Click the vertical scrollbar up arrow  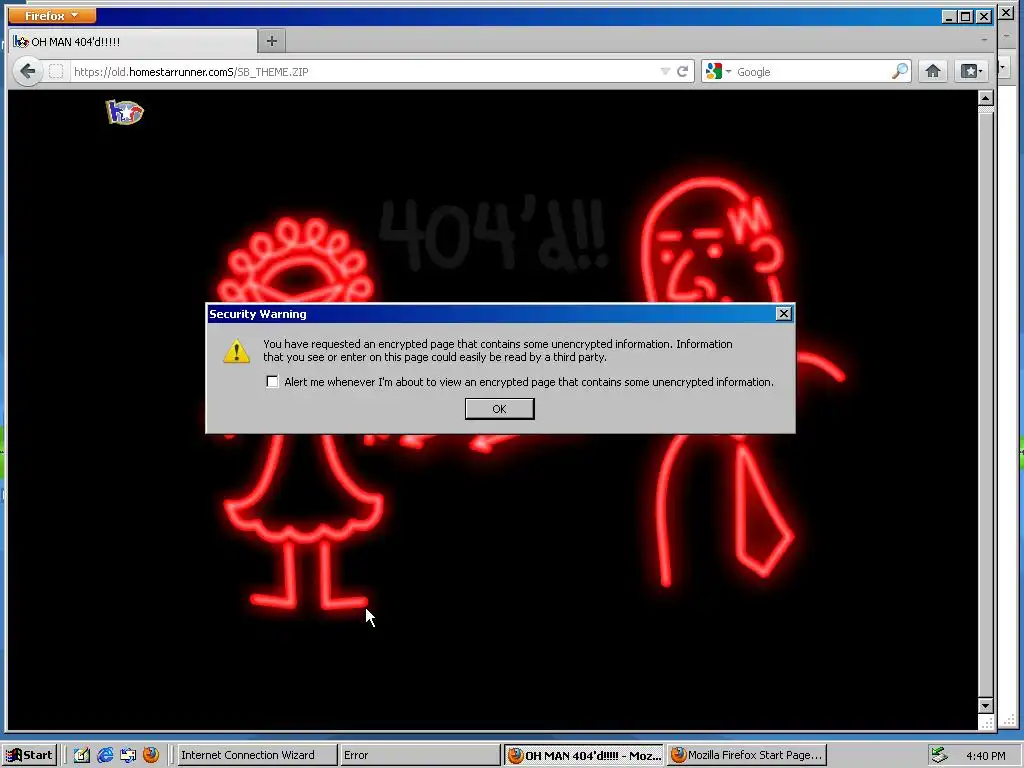click(985, 98)
